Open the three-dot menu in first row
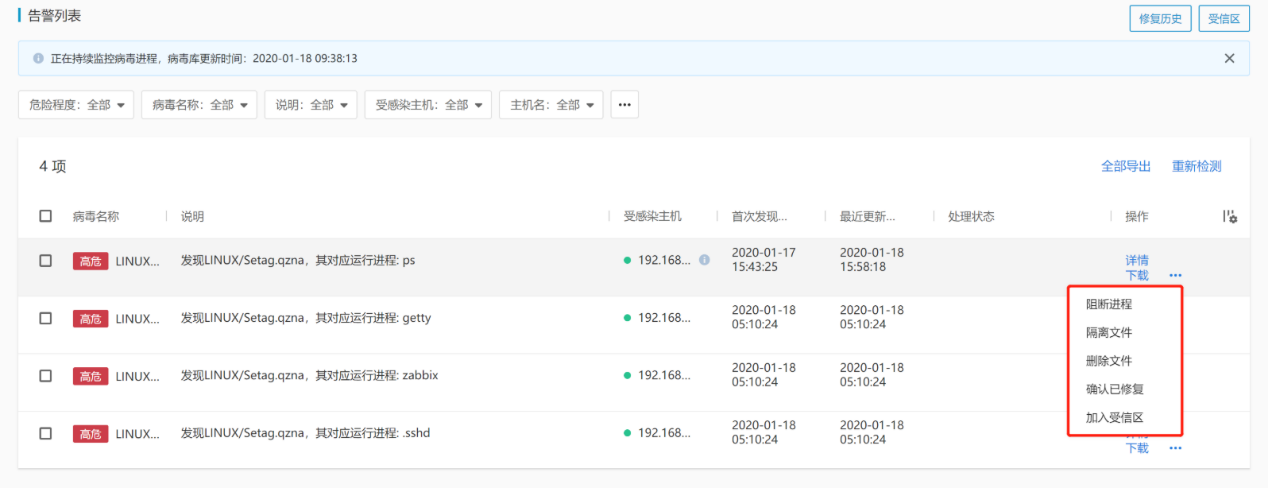The height and width of the screenshot is (488, 1268). [1175, 275]
